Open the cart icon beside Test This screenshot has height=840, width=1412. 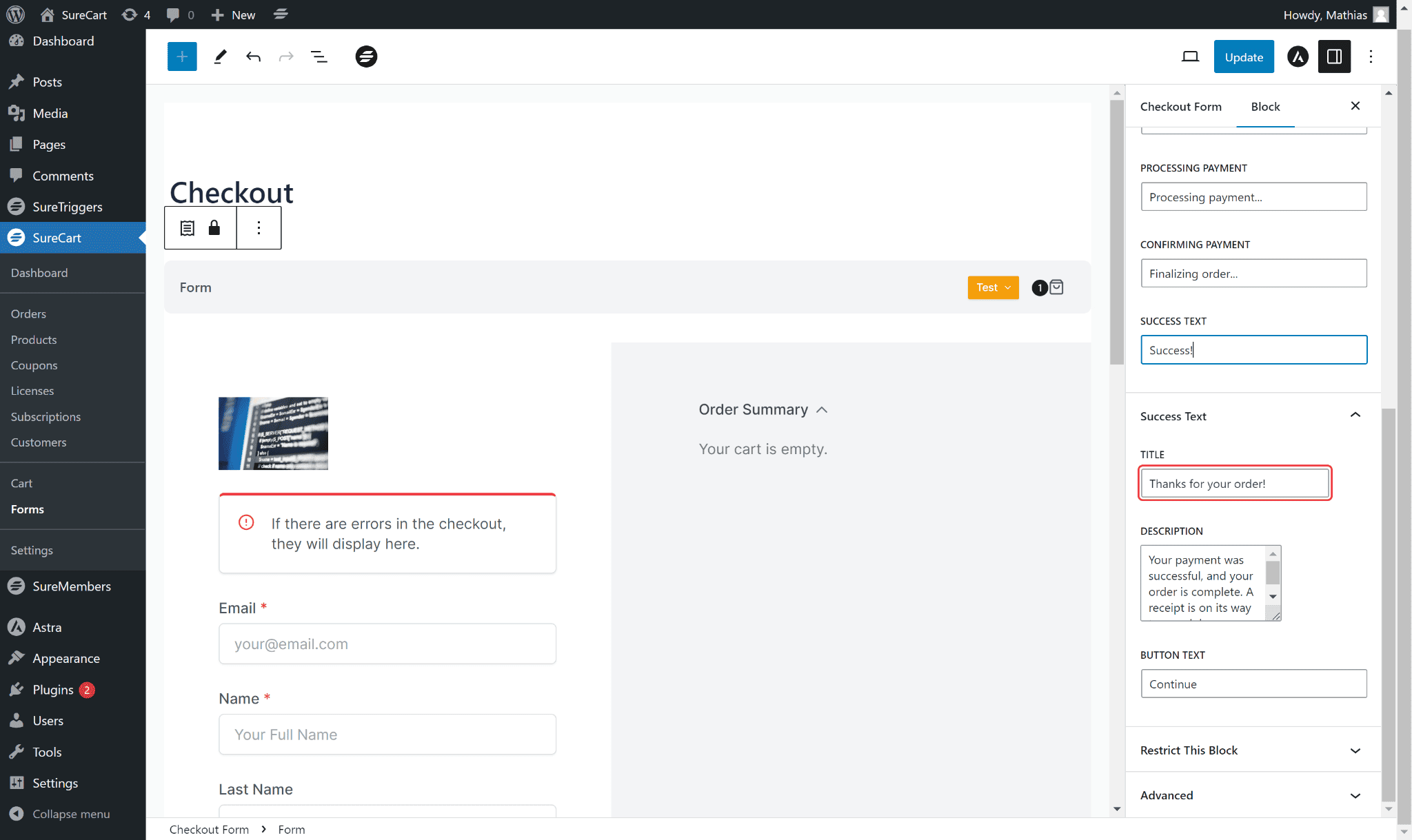[x=1056, y=287]
